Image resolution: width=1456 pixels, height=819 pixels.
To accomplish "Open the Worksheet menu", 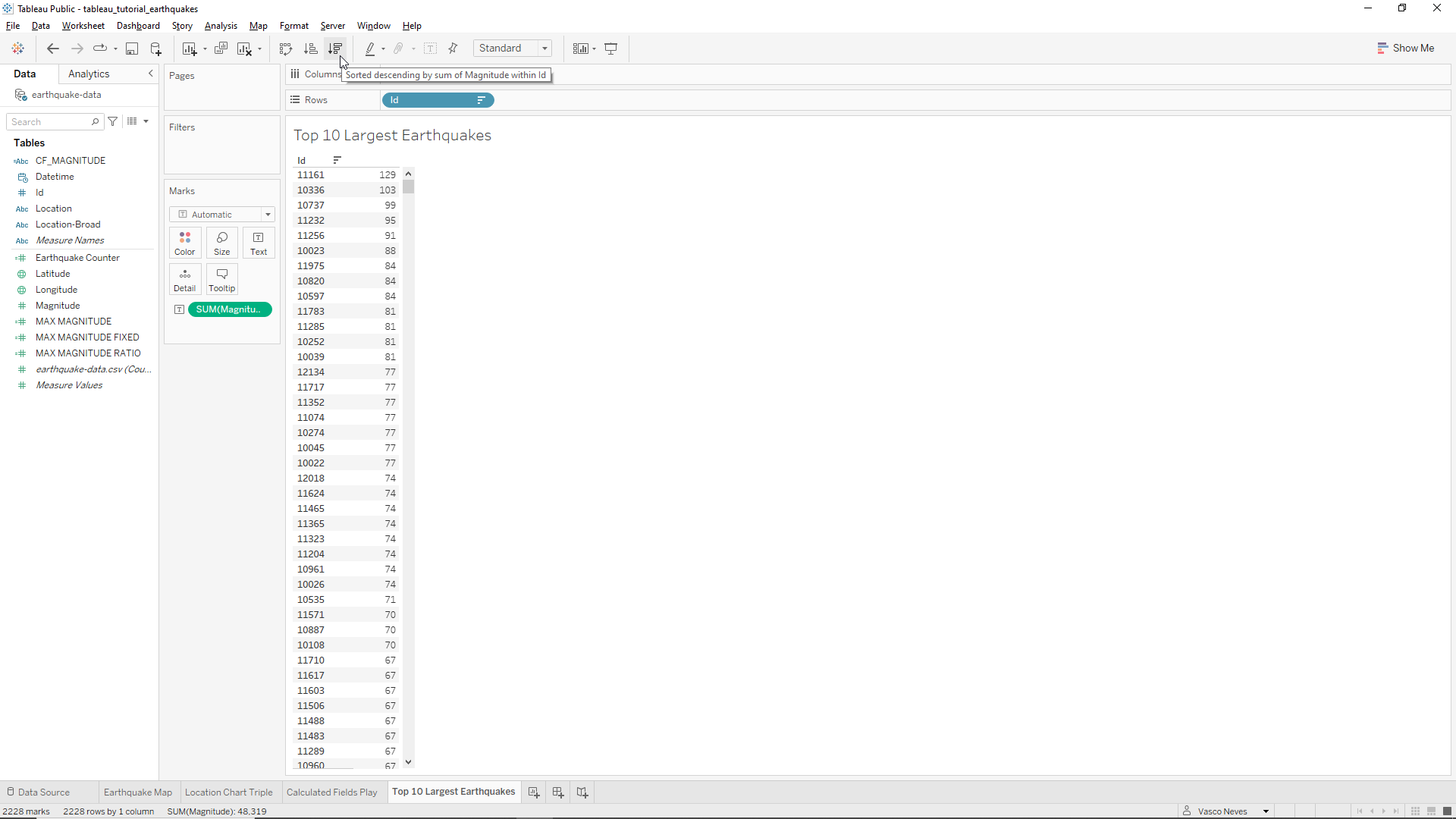I will pos(83,26).
